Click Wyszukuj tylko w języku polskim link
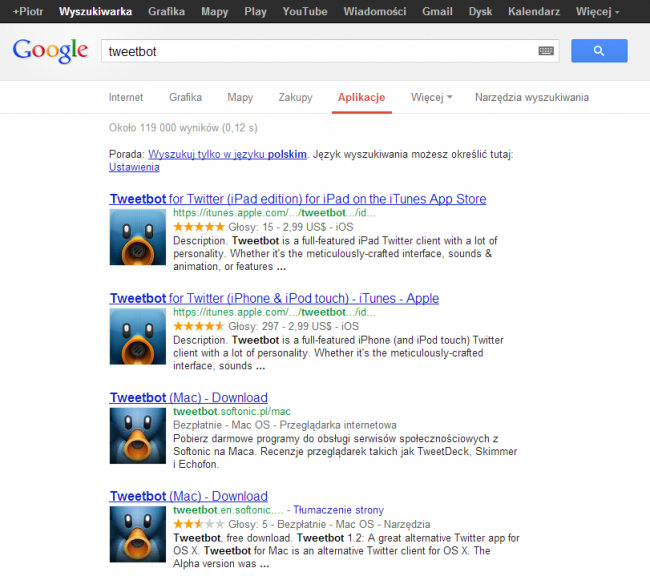The image size is (650, 576). click(x=227, y=154)
